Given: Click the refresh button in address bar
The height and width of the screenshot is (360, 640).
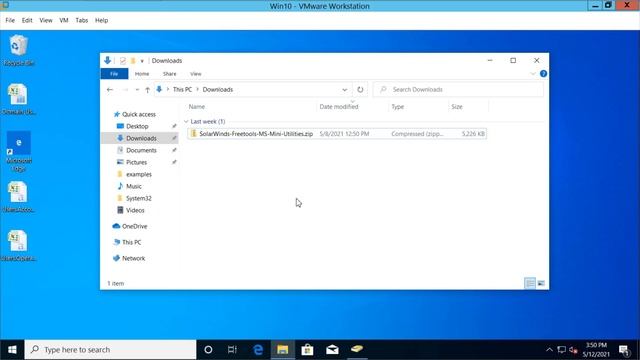Looking at the screenshot, I should (x=360, y=89).
